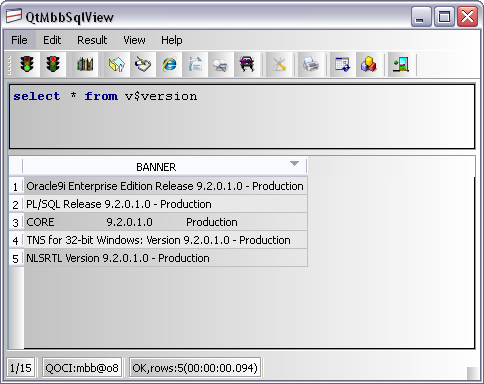Click the pencil and notepad toolbar icon
The height and width of the screenshot is (384, 484).
(x=143, y=64)
